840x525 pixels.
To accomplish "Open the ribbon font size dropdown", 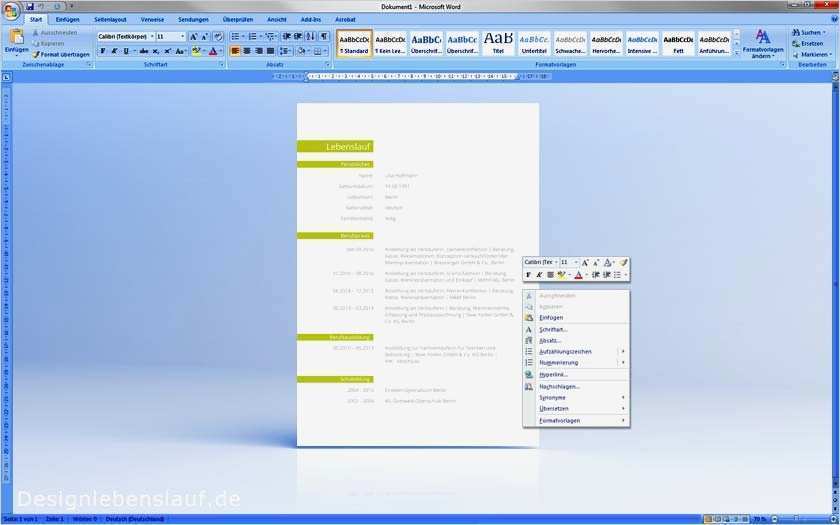I will (x=183, y=36).
